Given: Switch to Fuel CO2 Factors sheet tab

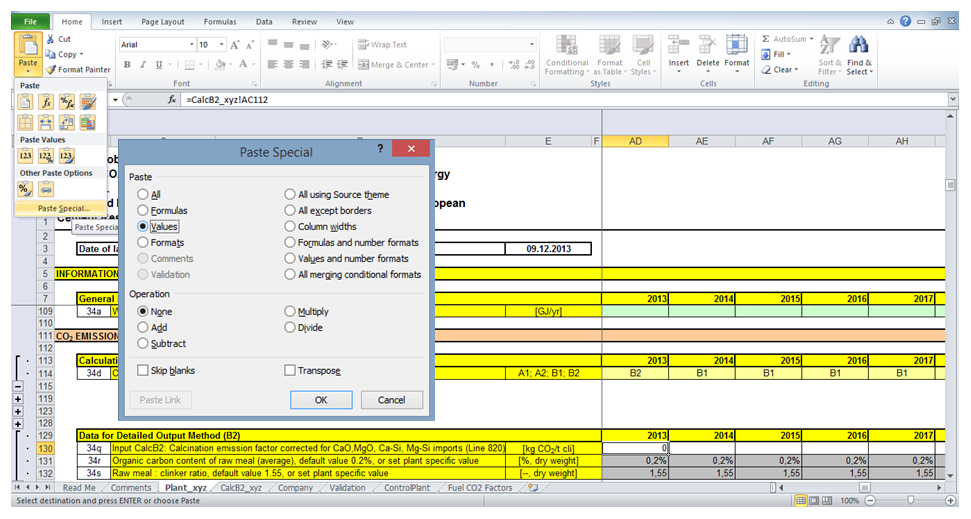Looking at the screenshot, I should [x=480, y=487].
